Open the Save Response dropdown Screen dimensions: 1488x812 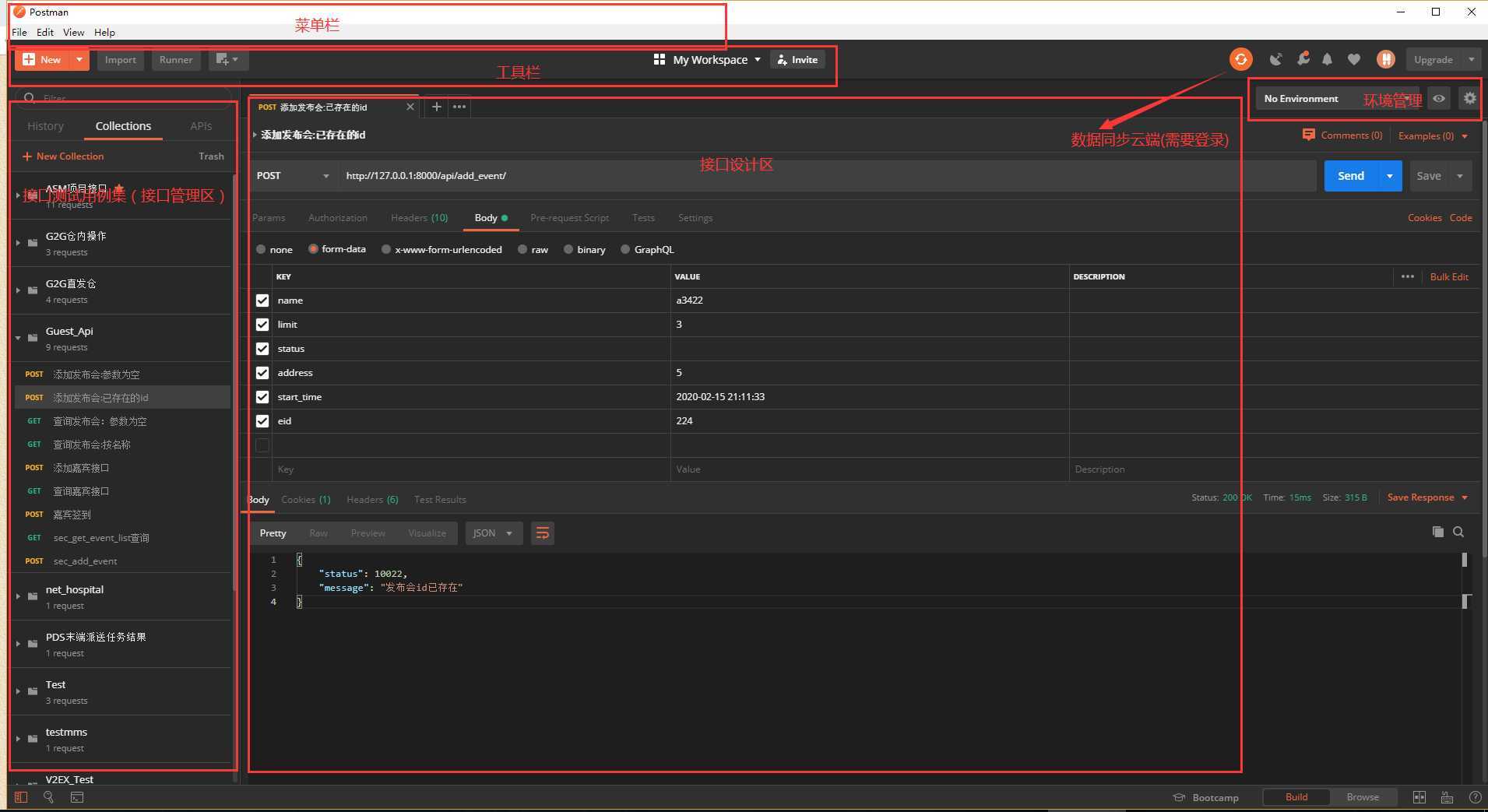click(1427, 497)
